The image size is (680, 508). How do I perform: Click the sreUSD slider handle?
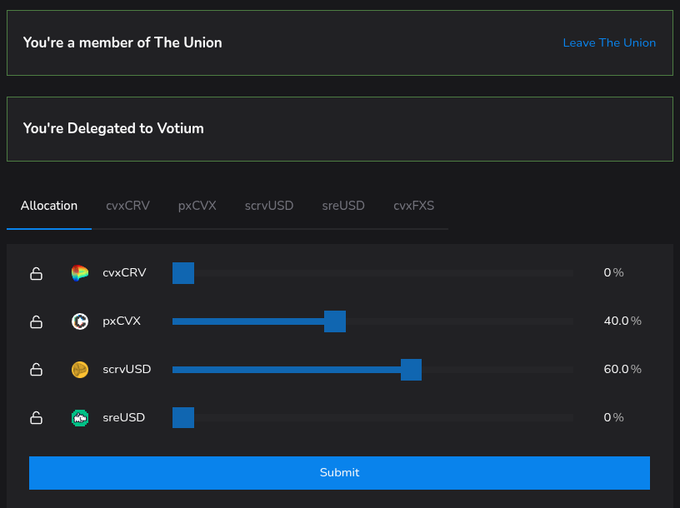[x=183, y=417]
